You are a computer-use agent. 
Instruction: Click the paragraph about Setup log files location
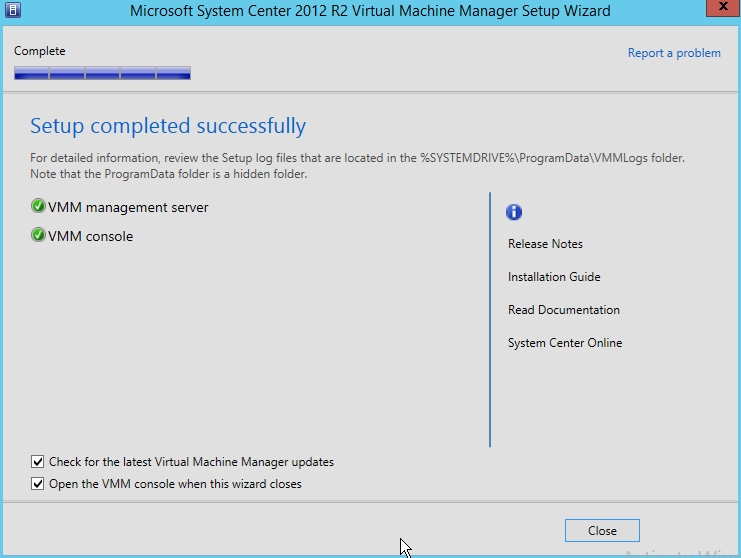357,166
